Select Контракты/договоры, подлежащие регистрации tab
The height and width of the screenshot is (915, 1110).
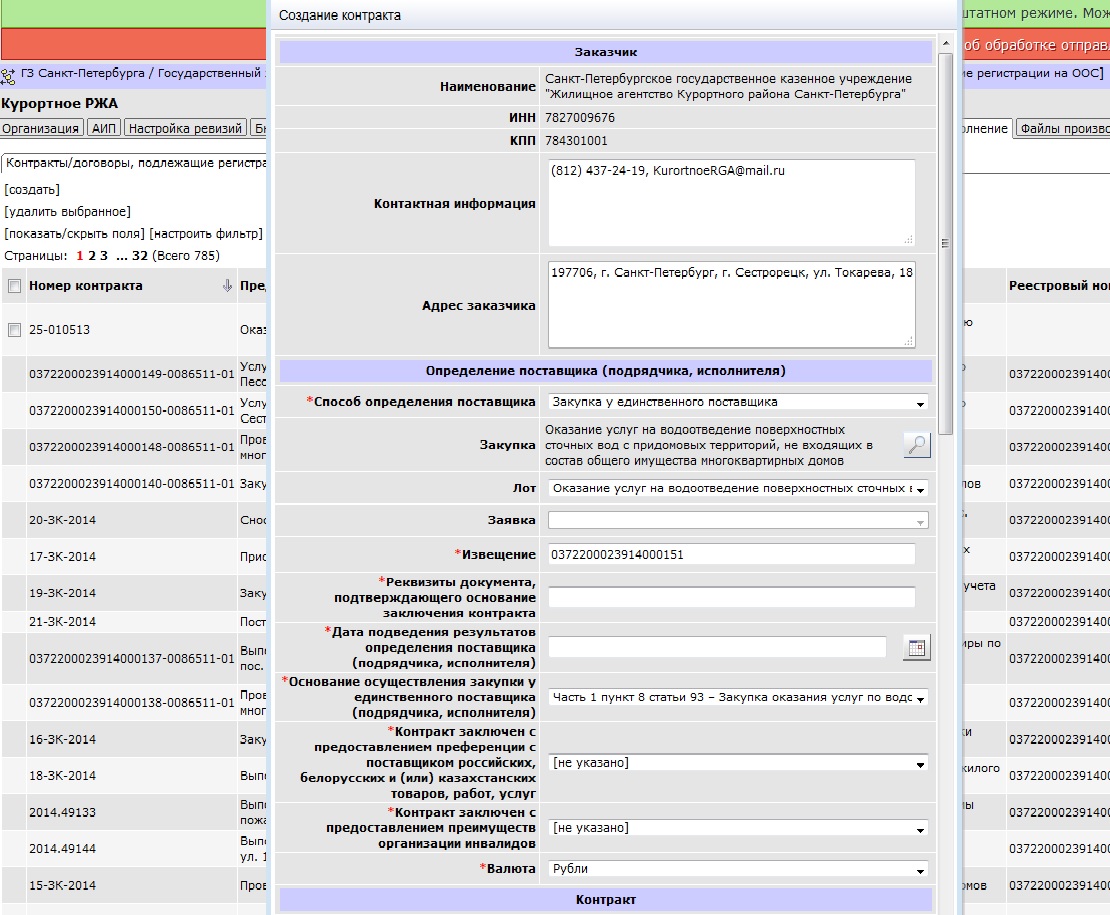tap(135, 163)
